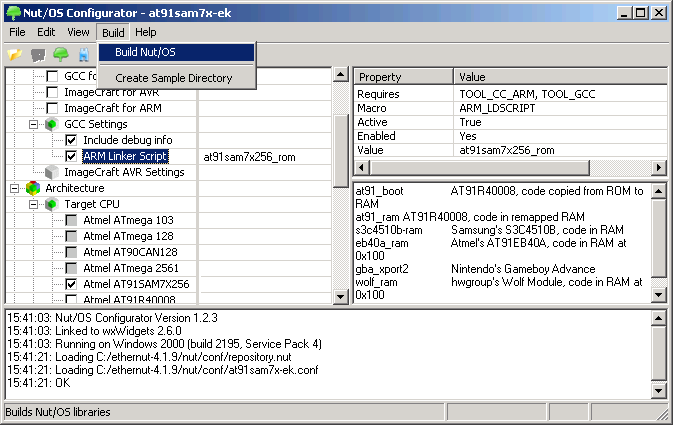Click the tree panel scroll-down arrow

point(340,296)
